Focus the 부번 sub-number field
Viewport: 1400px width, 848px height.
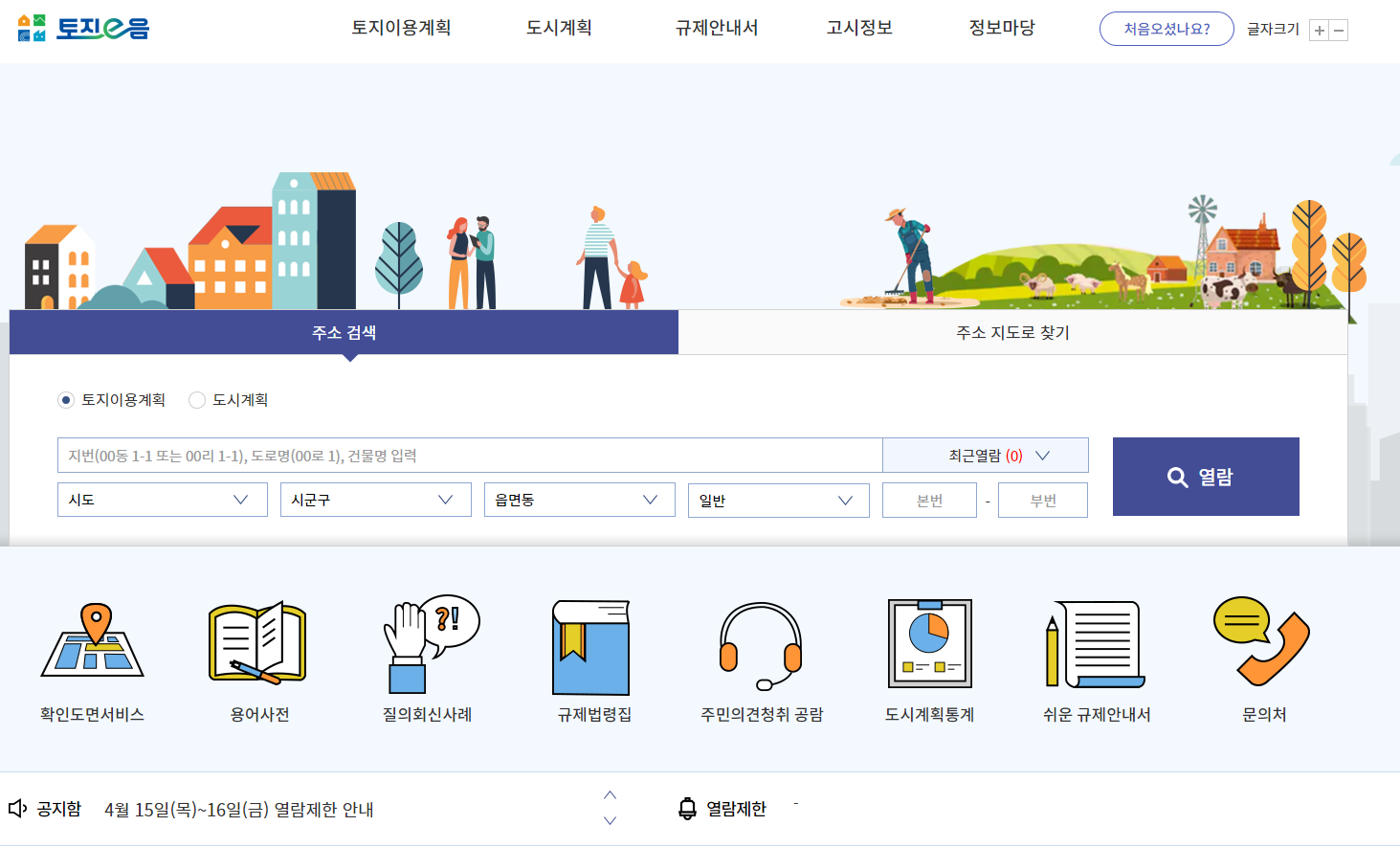point(1043,501)
